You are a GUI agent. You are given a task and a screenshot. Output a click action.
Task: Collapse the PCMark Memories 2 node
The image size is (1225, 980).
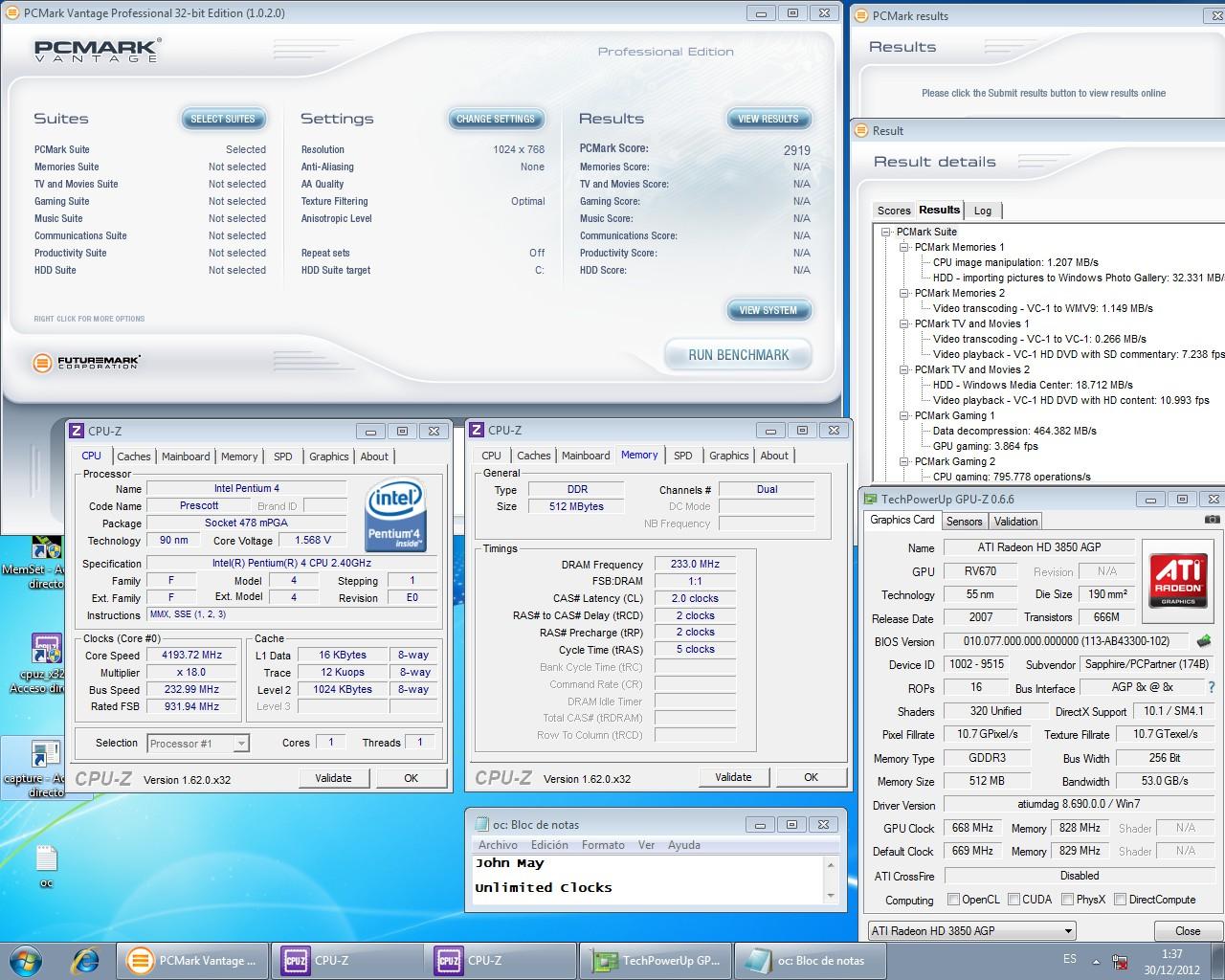click(903, 293)
